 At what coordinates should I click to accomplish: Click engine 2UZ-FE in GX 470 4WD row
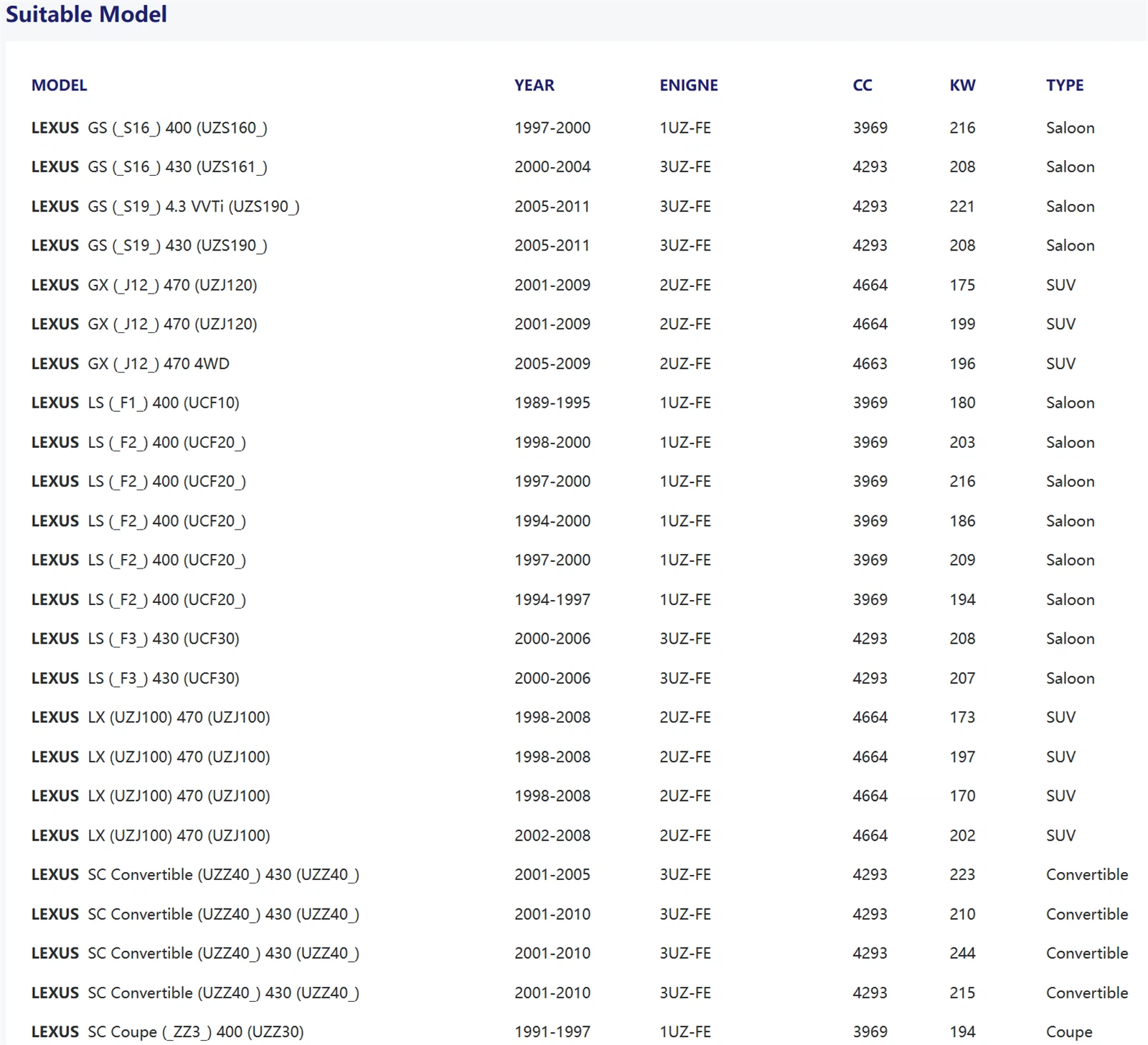(x=685, y=364)
